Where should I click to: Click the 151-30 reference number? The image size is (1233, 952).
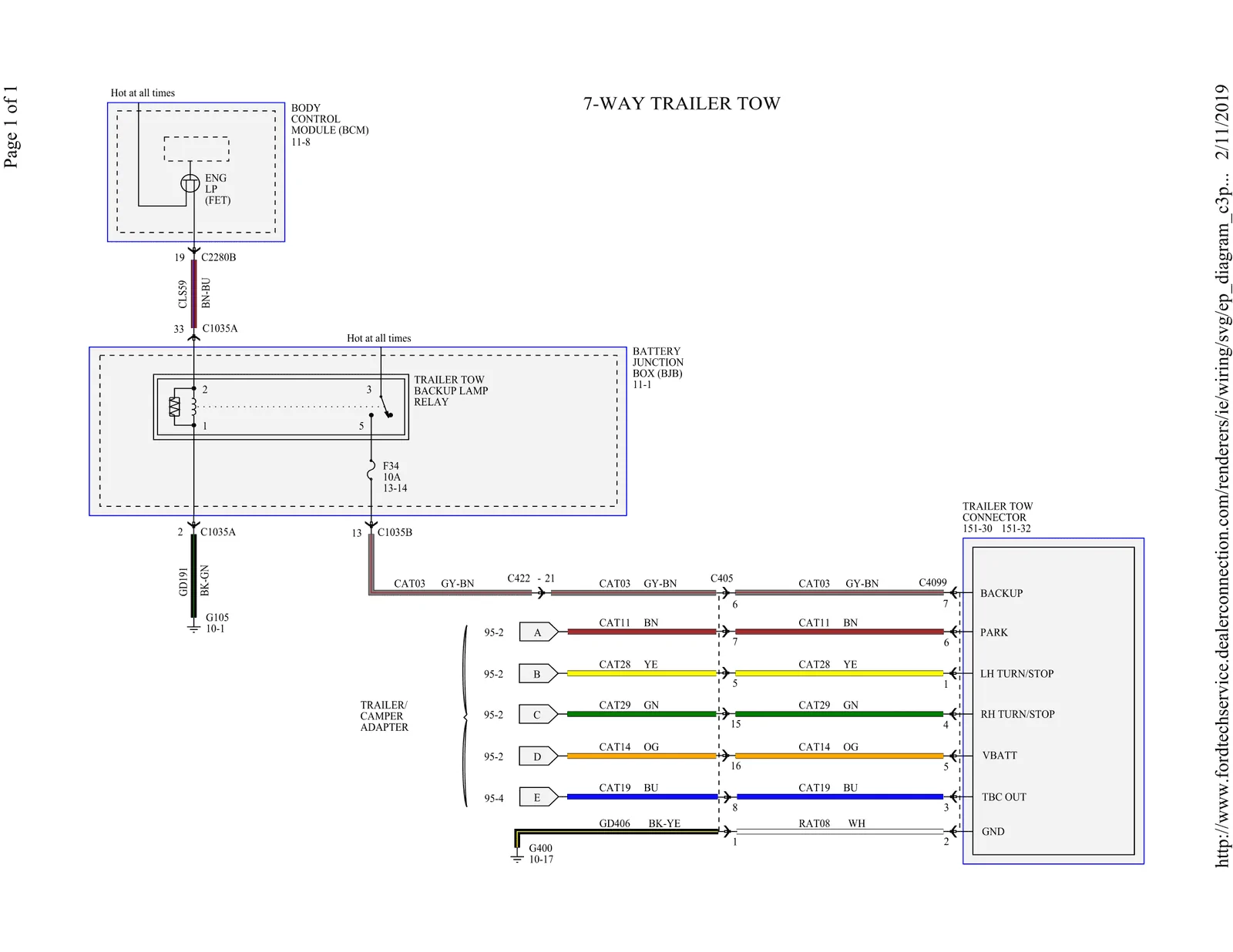pos(977,529)
